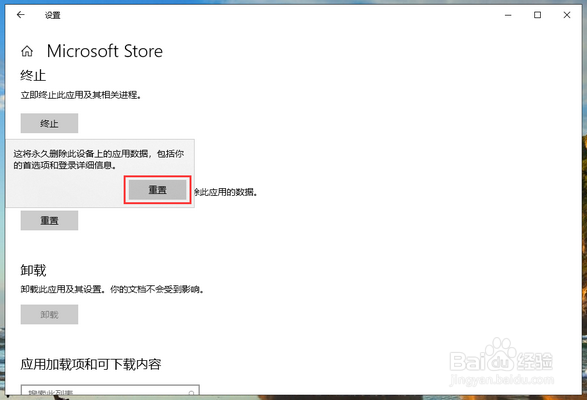Open Settings home via house icon

(x=27, y=51)
